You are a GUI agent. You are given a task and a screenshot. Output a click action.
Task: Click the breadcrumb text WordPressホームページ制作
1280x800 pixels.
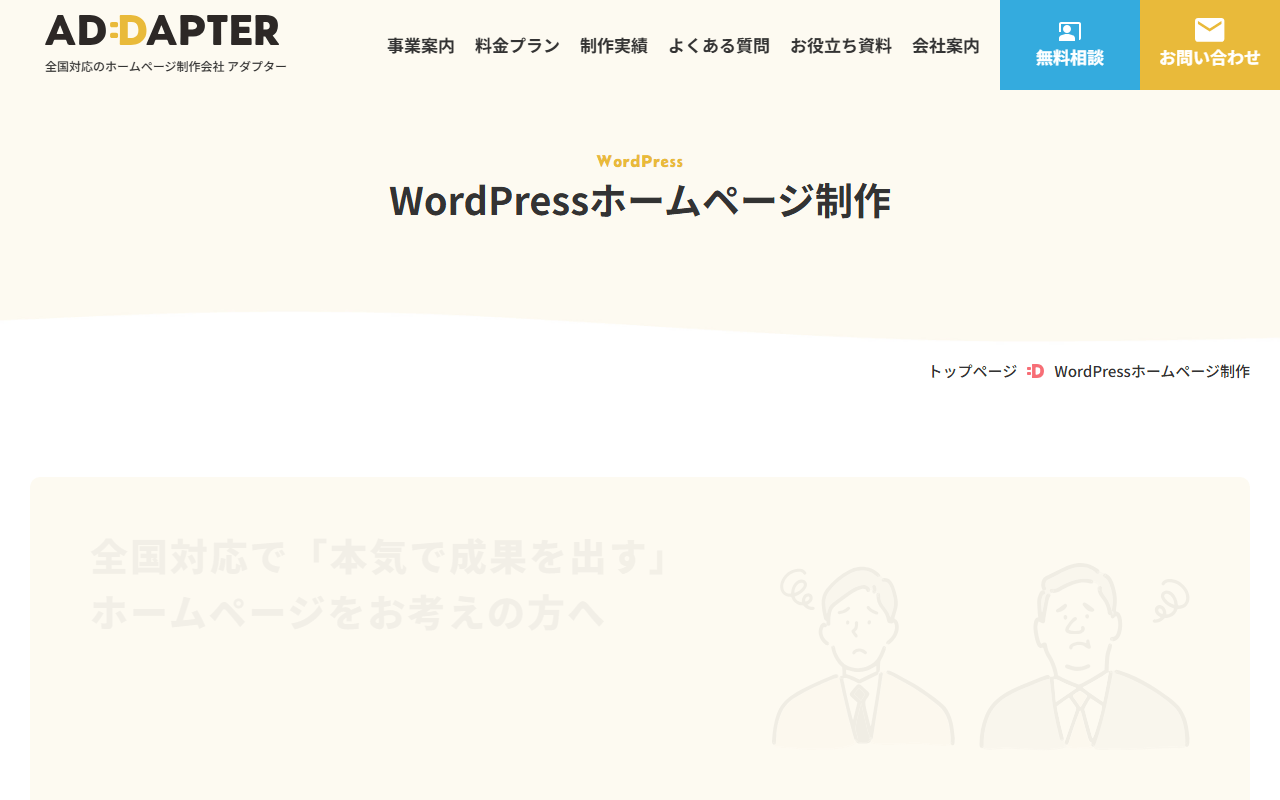point(1152,371)
